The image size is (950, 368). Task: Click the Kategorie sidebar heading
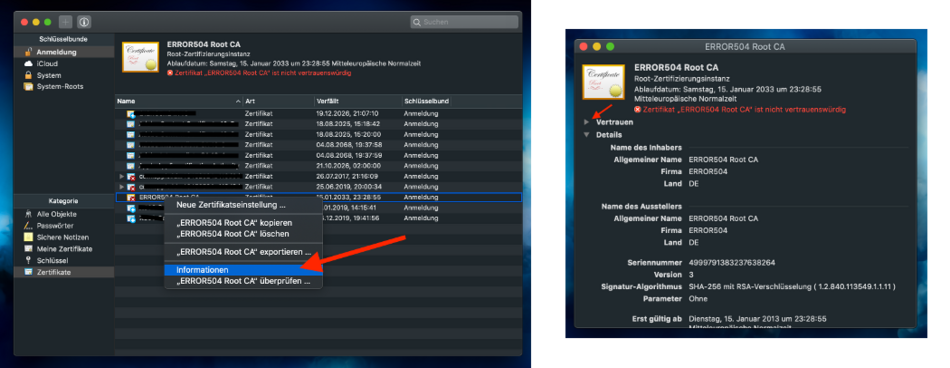click(x=64, y=201)
